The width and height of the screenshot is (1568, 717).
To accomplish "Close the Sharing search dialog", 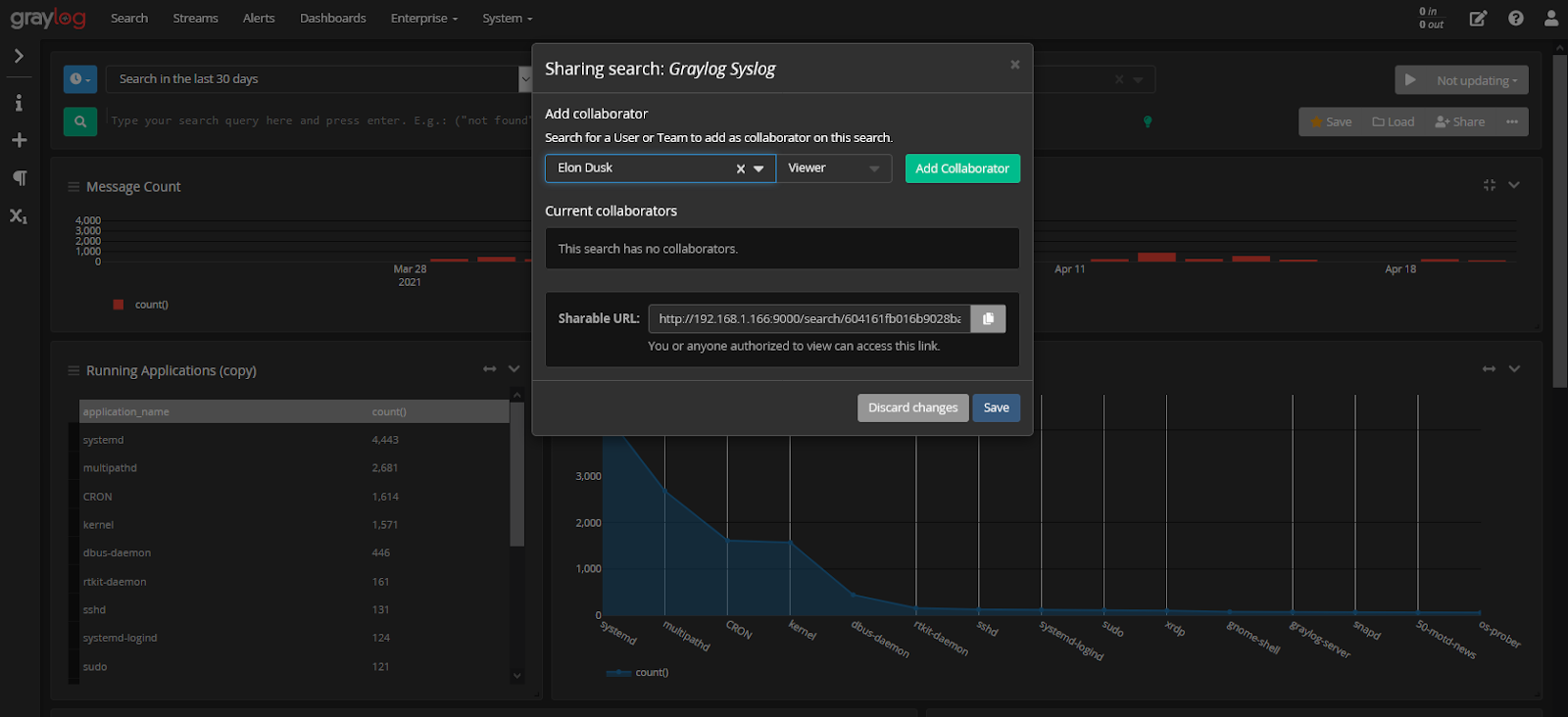I will pos(1015,65).
